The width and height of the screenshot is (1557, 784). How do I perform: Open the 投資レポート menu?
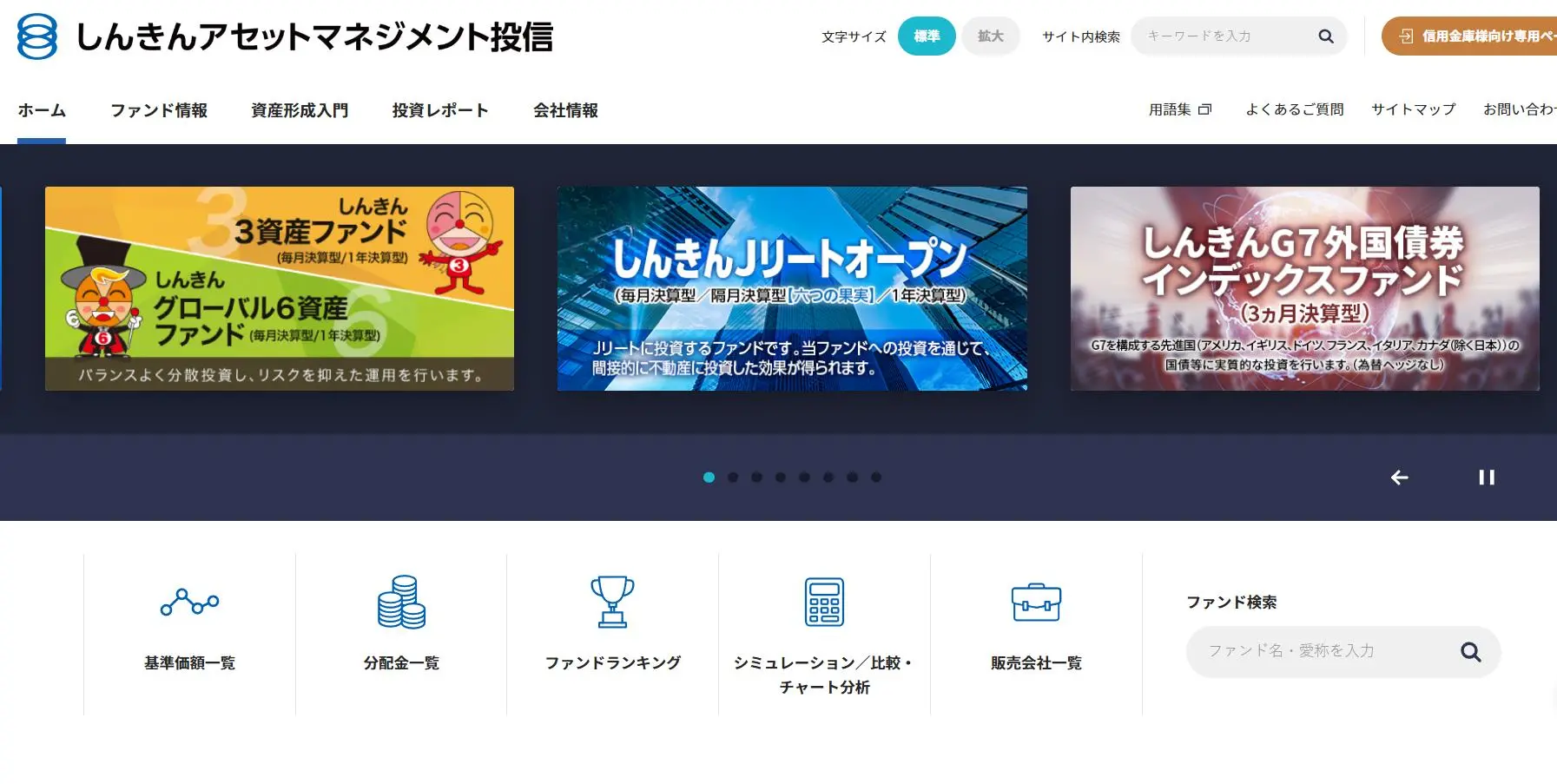coord(440,110)
